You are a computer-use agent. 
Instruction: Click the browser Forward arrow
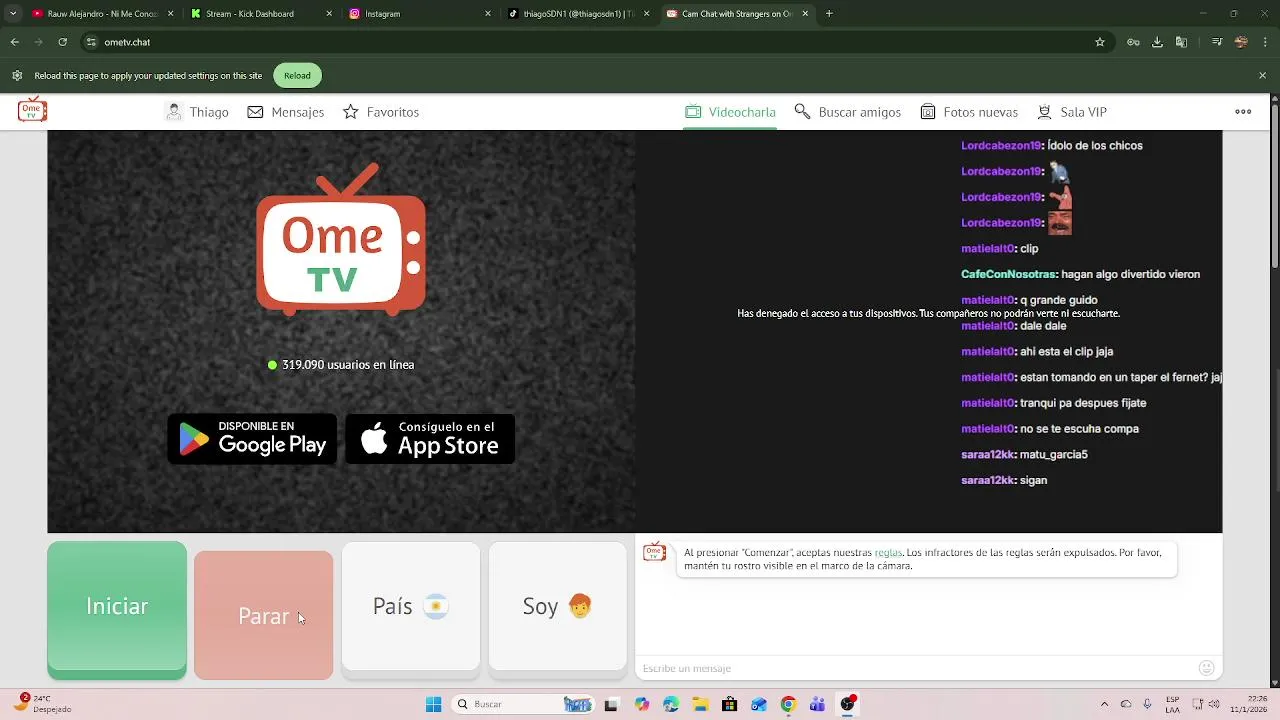pyautogui.click(x=38, y=42)
